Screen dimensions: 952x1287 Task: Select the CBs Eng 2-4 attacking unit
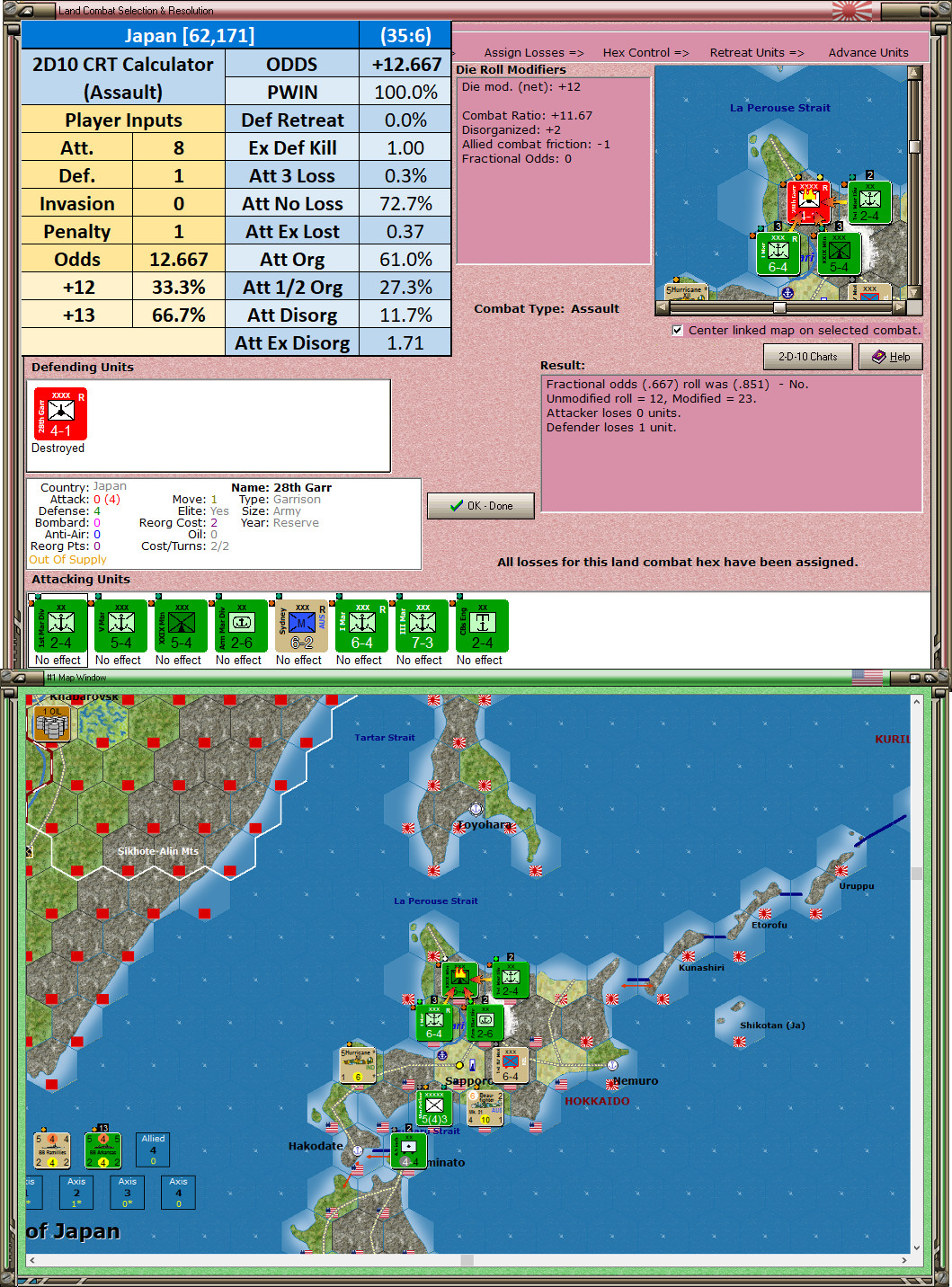pos(483,626)
